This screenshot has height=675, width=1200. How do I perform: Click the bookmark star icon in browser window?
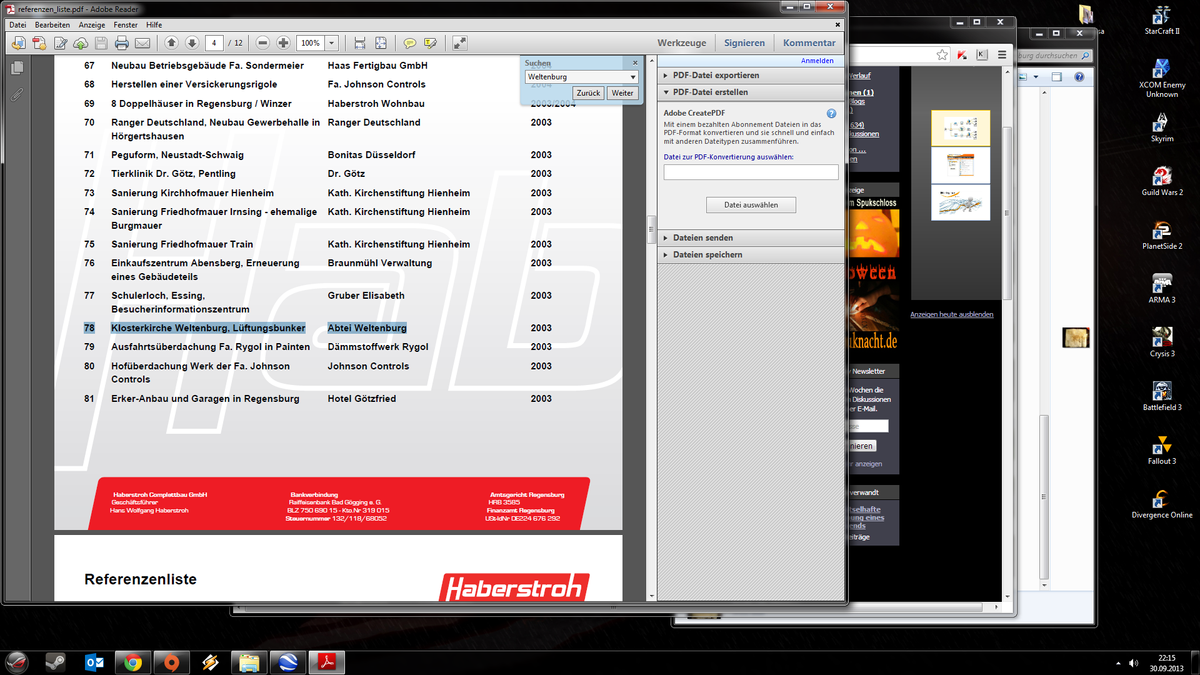pyautogui.click(x=940, y=55)
